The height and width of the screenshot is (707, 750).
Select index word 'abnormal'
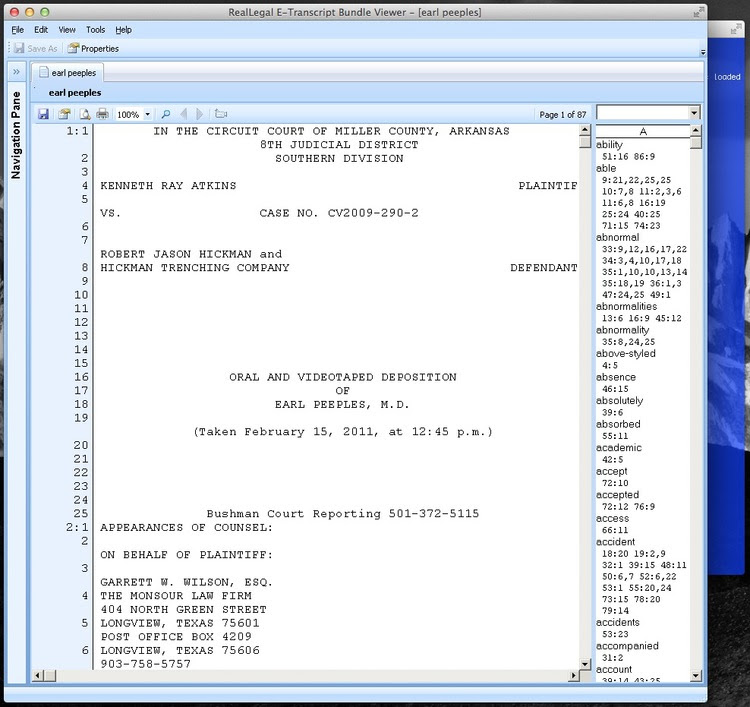coord(618,237)
